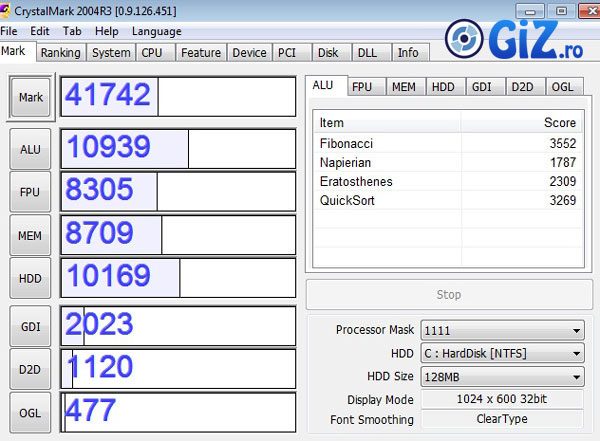Open the Processor Mask dropdown
This screenshot has width=600, height=441.
coord(502,330)
